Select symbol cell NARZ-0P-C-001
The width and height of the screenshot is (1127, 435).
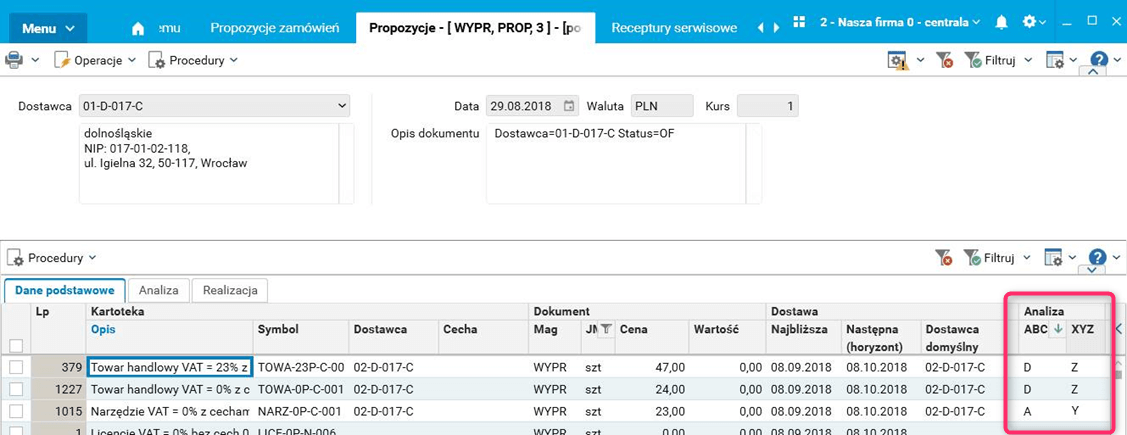click(300, 411)
